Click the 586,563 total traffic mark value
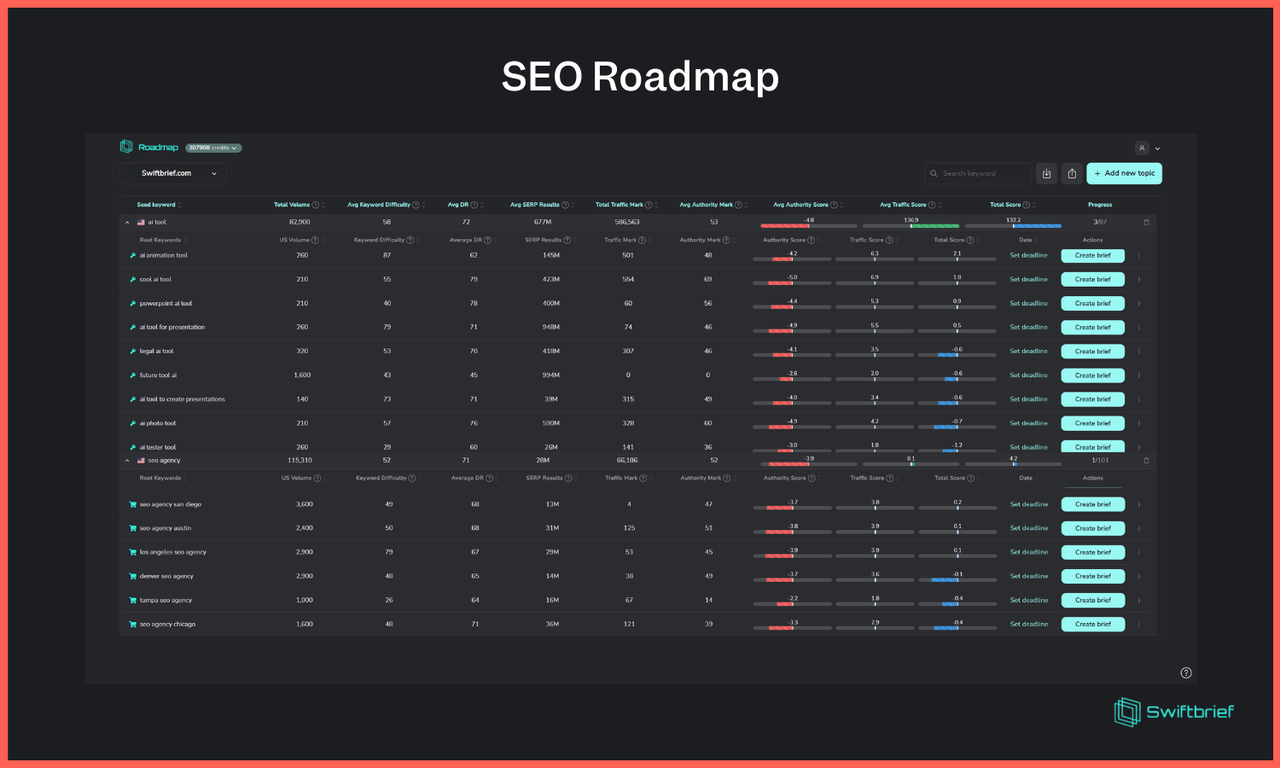 pyautogui.click(x=627, y=222)
